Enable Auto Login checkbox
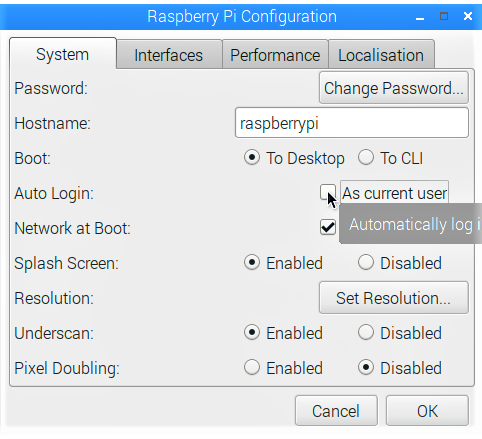This screenshot has width=482, height=439. tap(328, 193)
